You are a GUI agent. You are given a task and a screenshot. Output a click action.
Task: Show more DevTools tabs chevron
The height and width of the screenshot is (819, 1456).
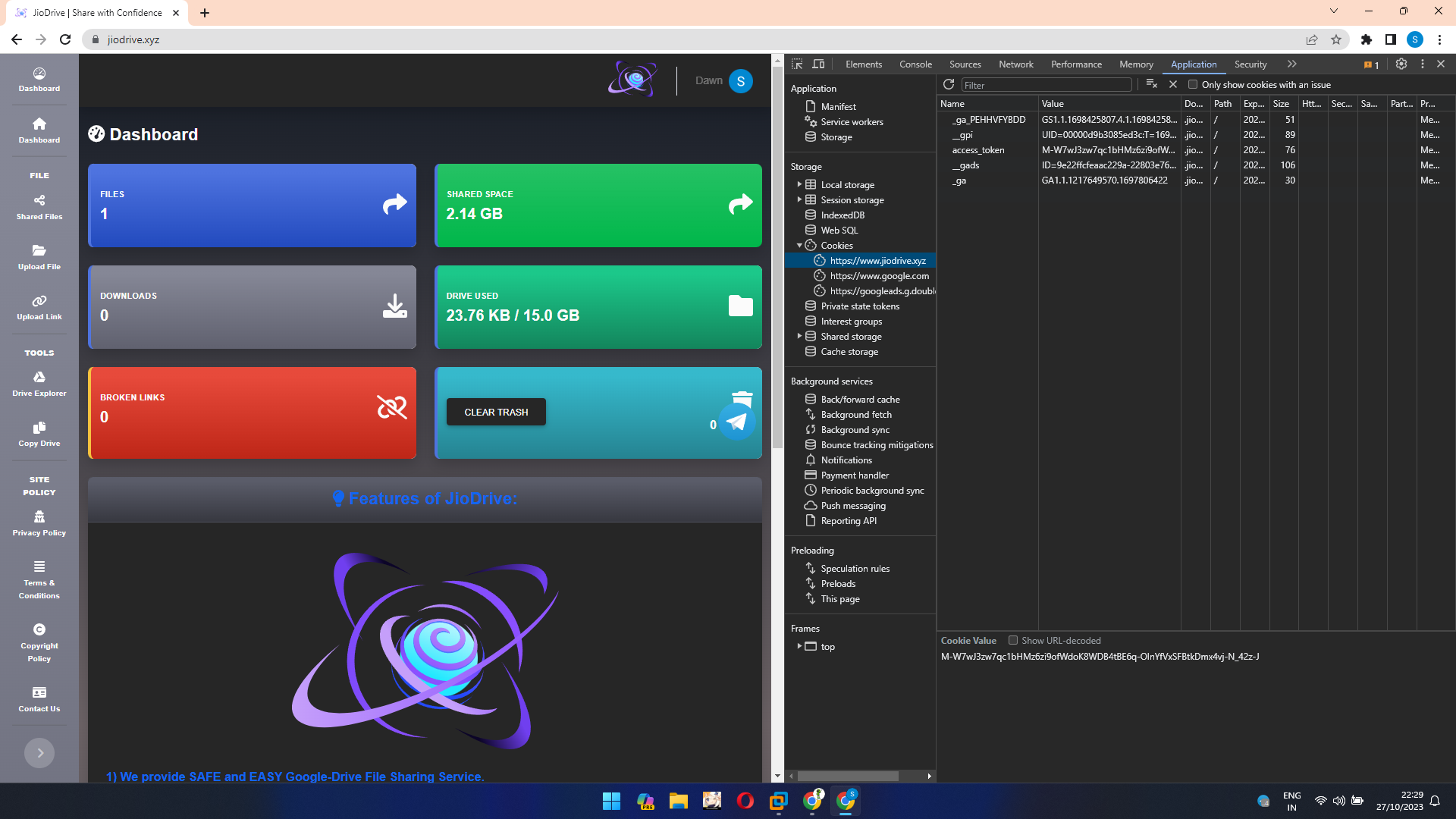(x=1292, y=64)
